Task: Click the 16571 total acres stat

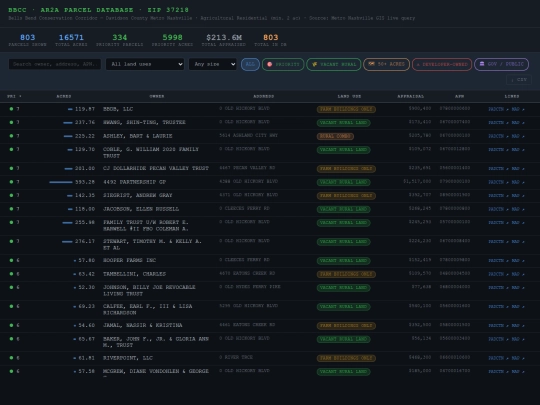Action: pos(71,40)
